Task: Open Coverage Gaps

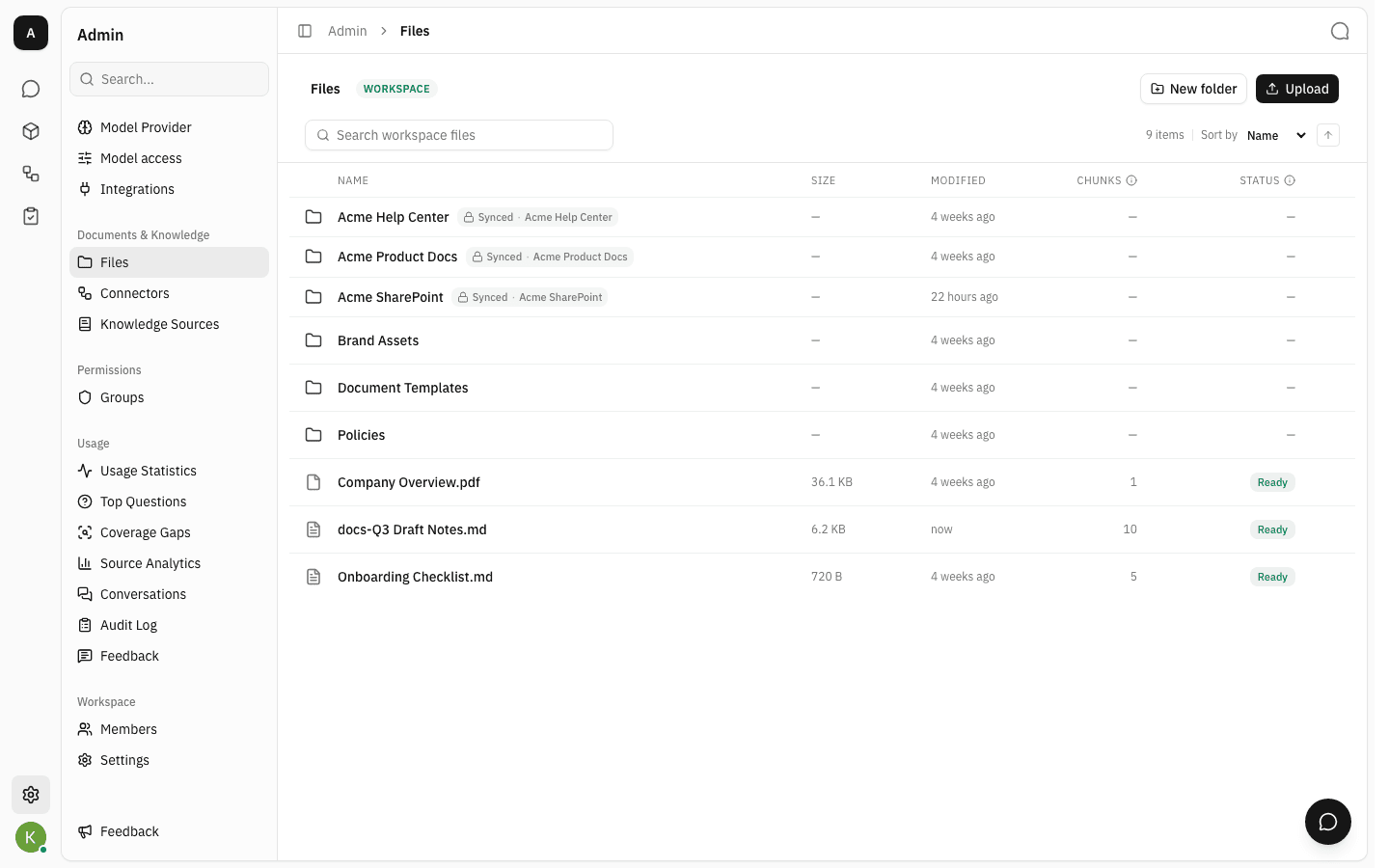Action: tap(169, 532)
